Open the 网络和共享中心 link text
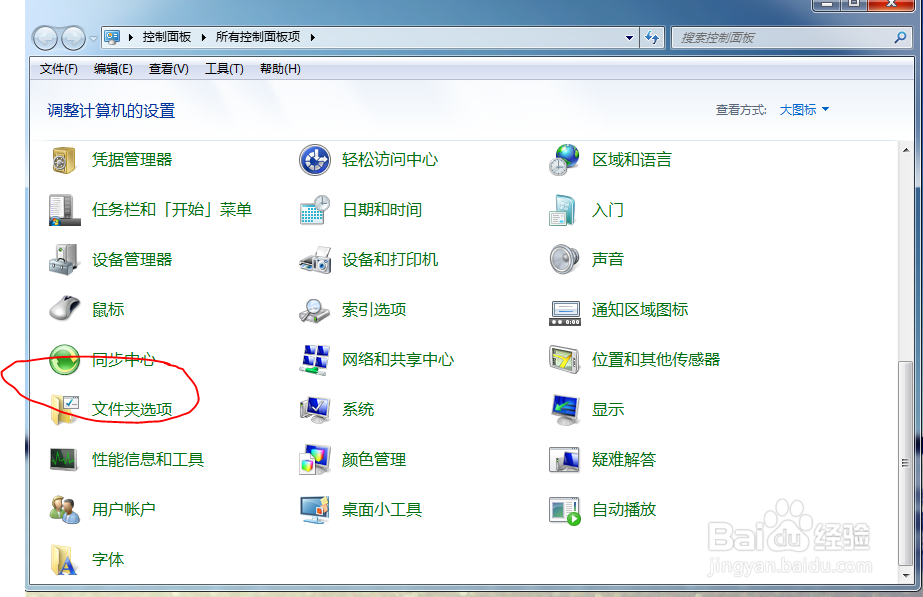Viewport: 923px width, 597px height. pos(398,360)
